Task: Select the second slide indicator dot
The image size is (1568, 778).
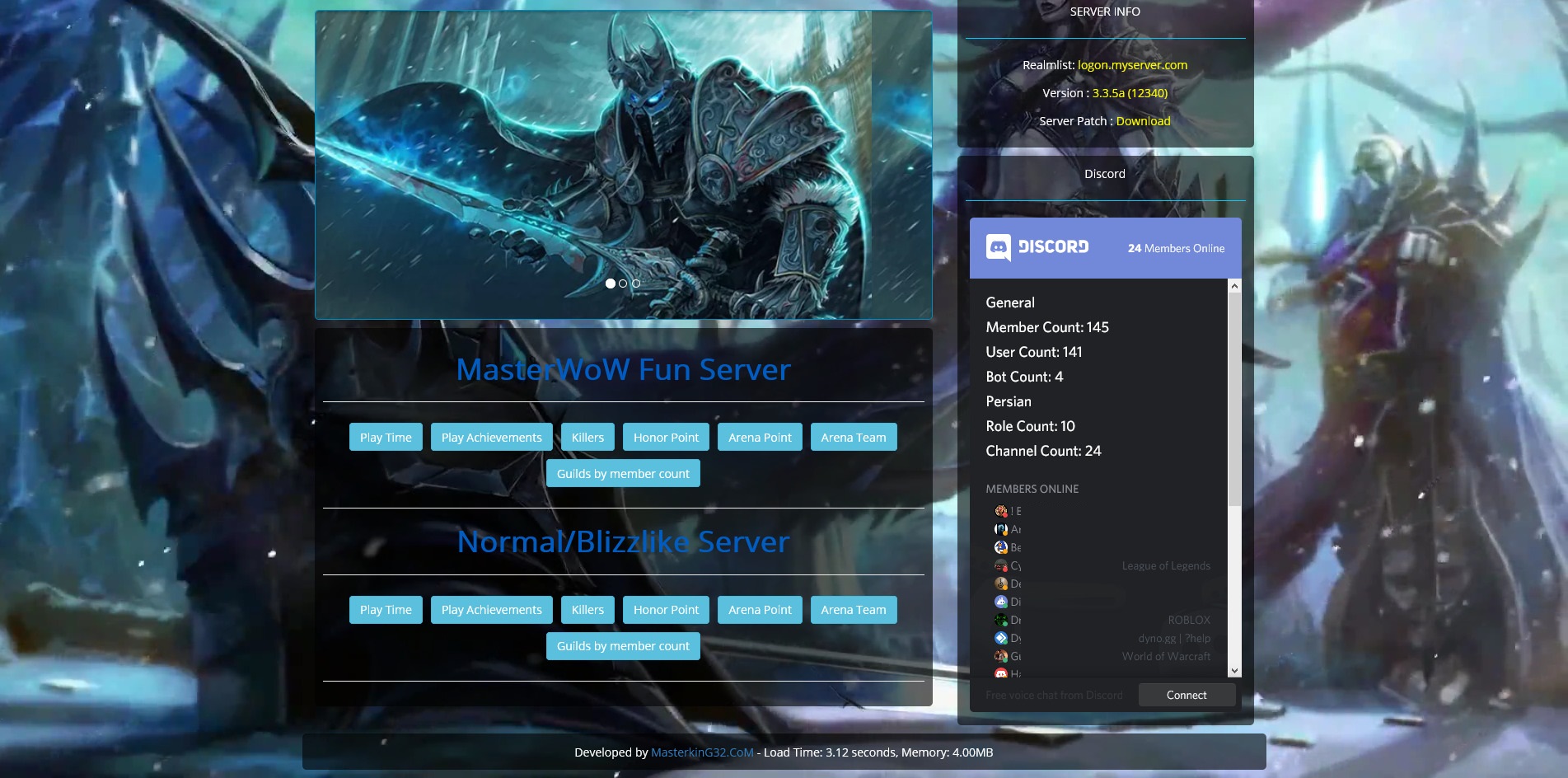Action: point(623,284)
